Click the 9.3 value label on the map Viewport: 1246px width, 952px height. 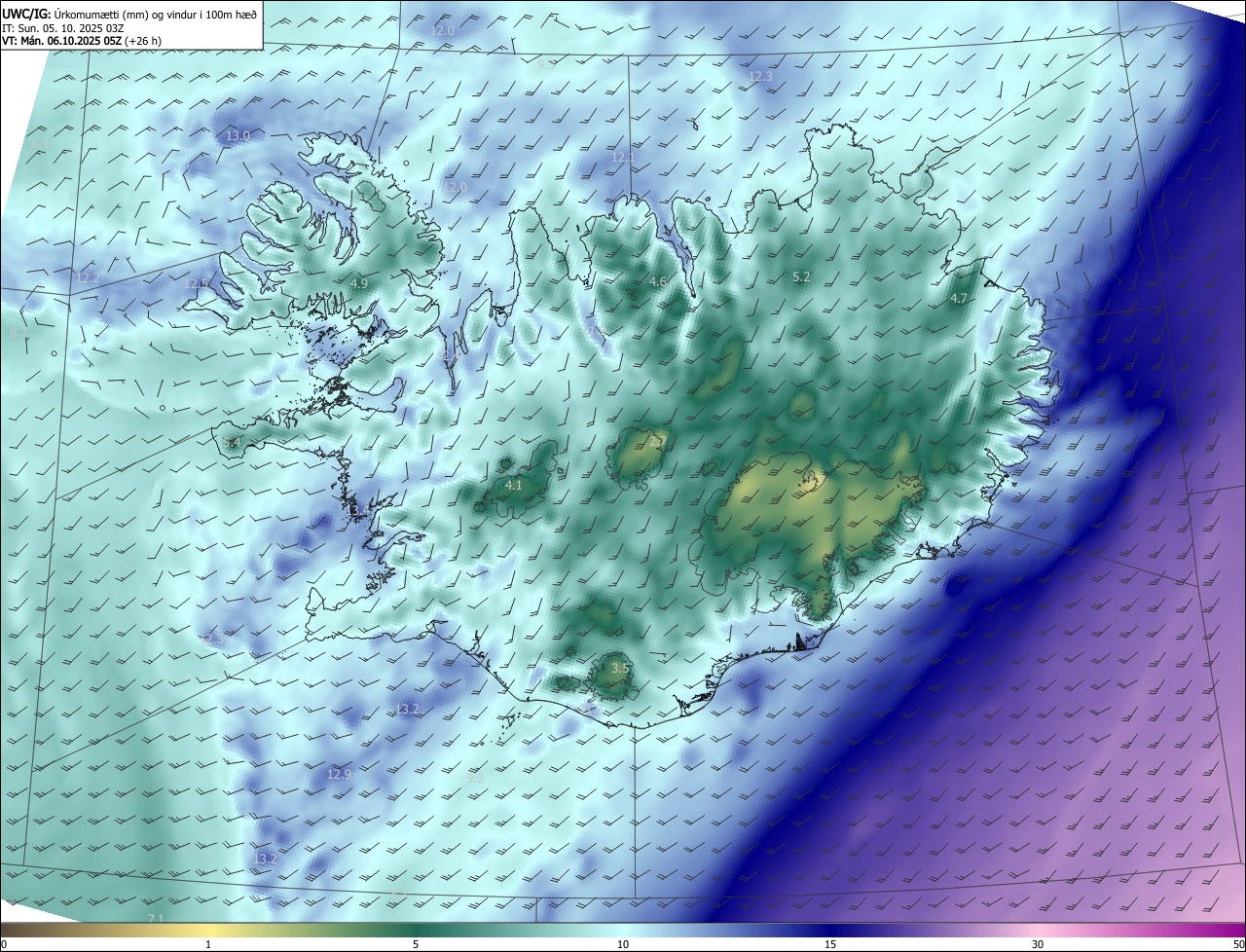point(546,64)
